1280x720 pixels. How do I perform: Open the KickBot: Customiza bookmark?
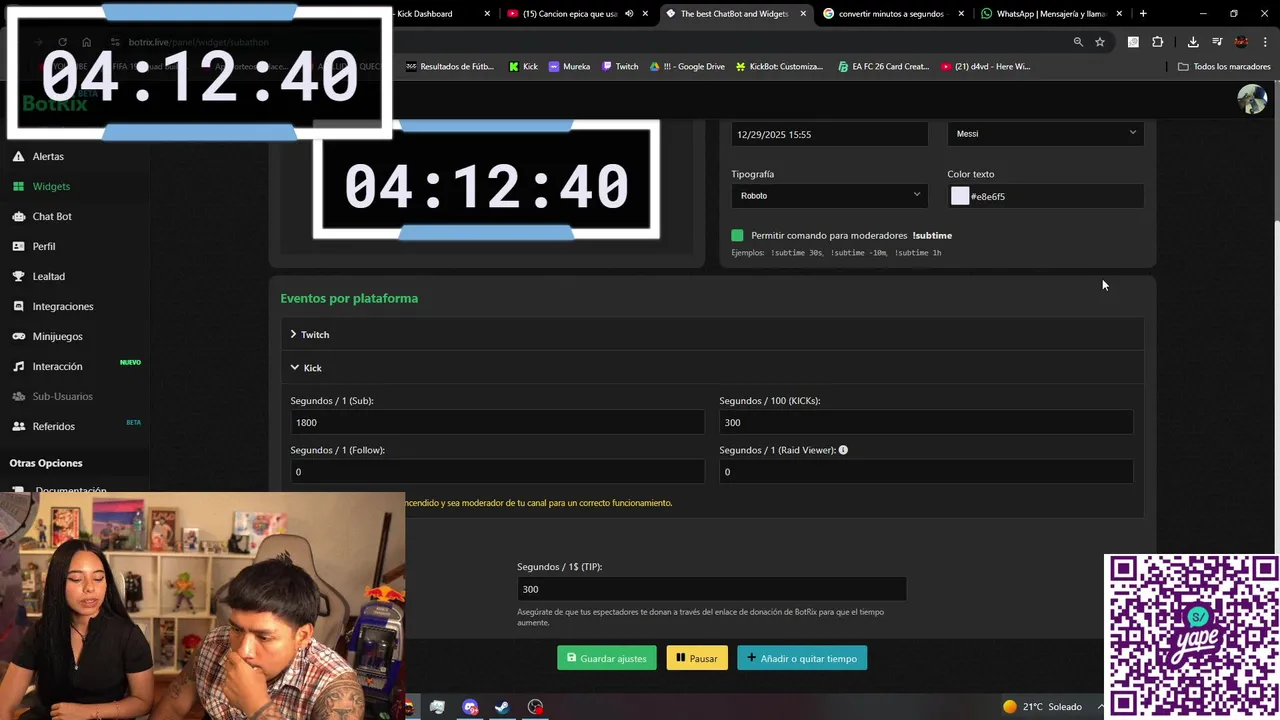tap(779, 67)
